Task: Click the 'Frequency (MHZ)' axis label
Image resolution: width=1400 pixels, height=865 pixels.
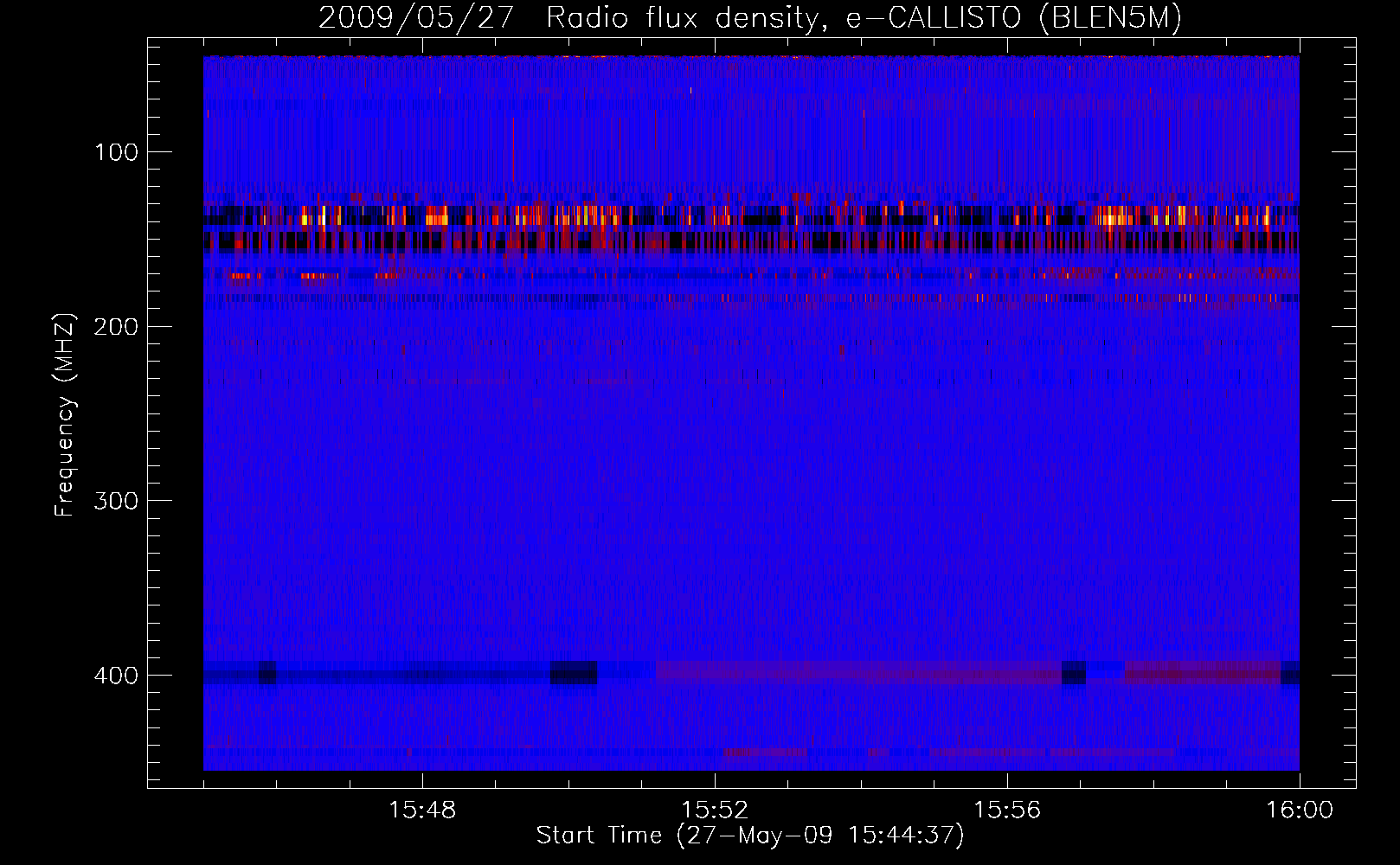Action: [65, 414]
